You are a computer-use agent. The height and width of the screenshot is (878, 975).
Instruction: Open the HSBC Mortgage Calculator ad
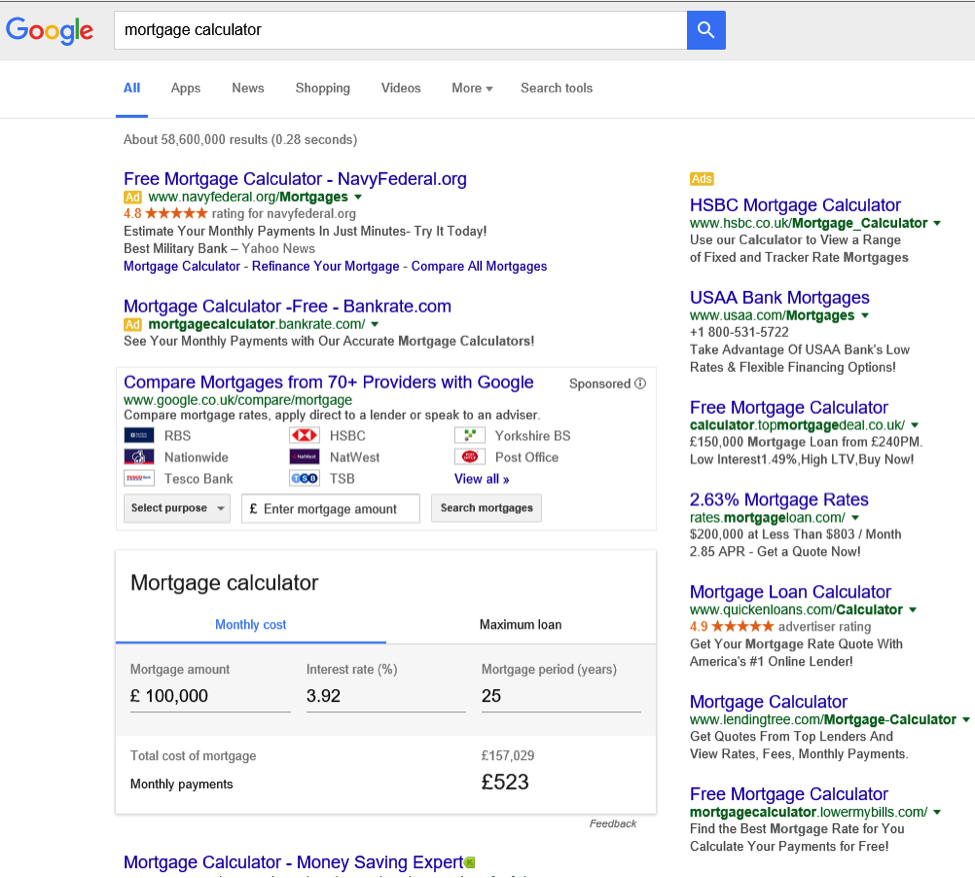point(795,205)
